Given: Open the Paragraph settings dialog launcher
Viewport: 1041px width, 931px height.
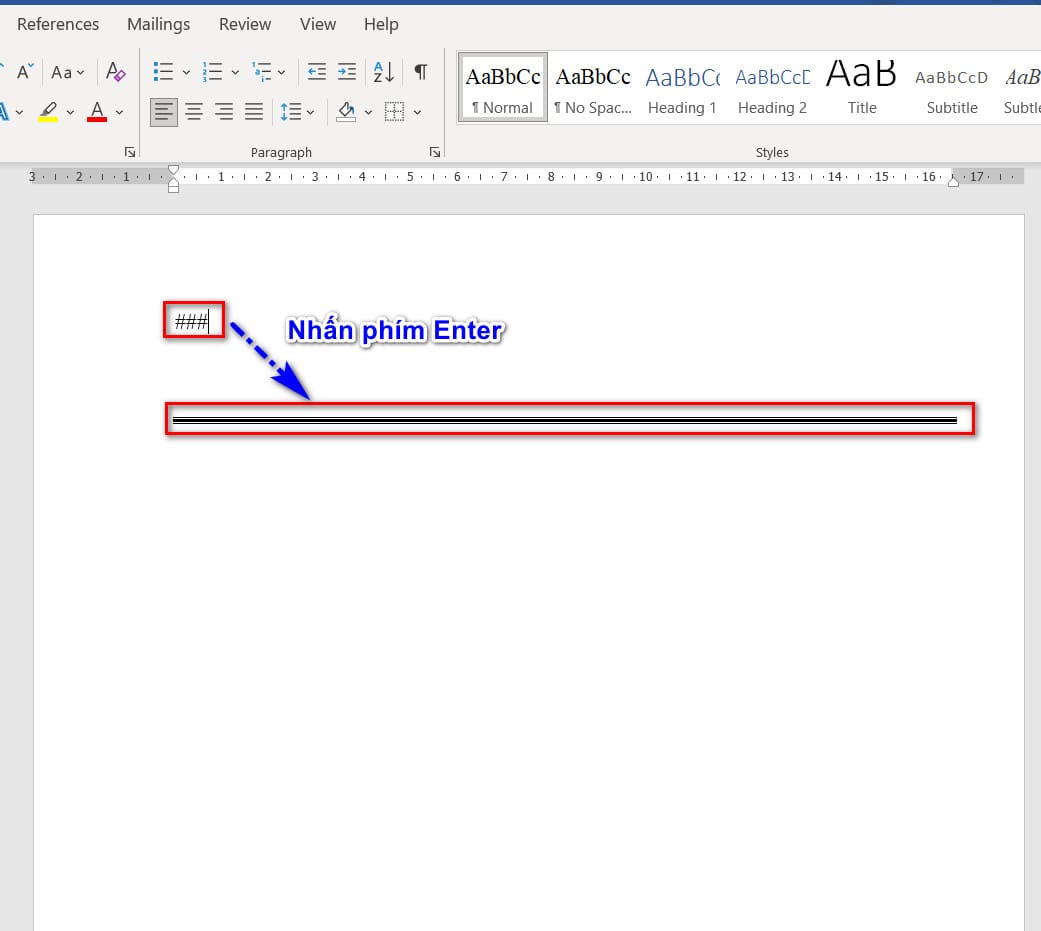Looking at the screenshot, I should pyautogui.click(x=434, y=152).
